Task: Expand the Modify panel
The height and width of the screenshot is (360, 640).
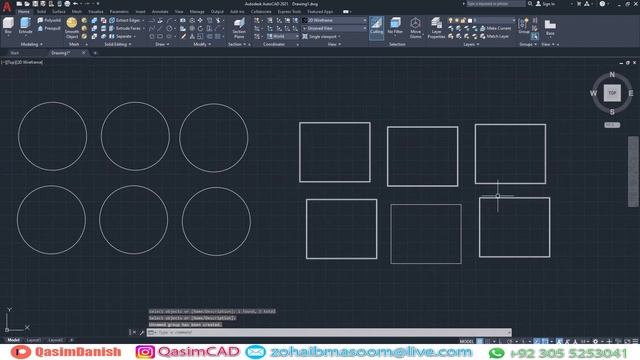Action: pos(202,44)
